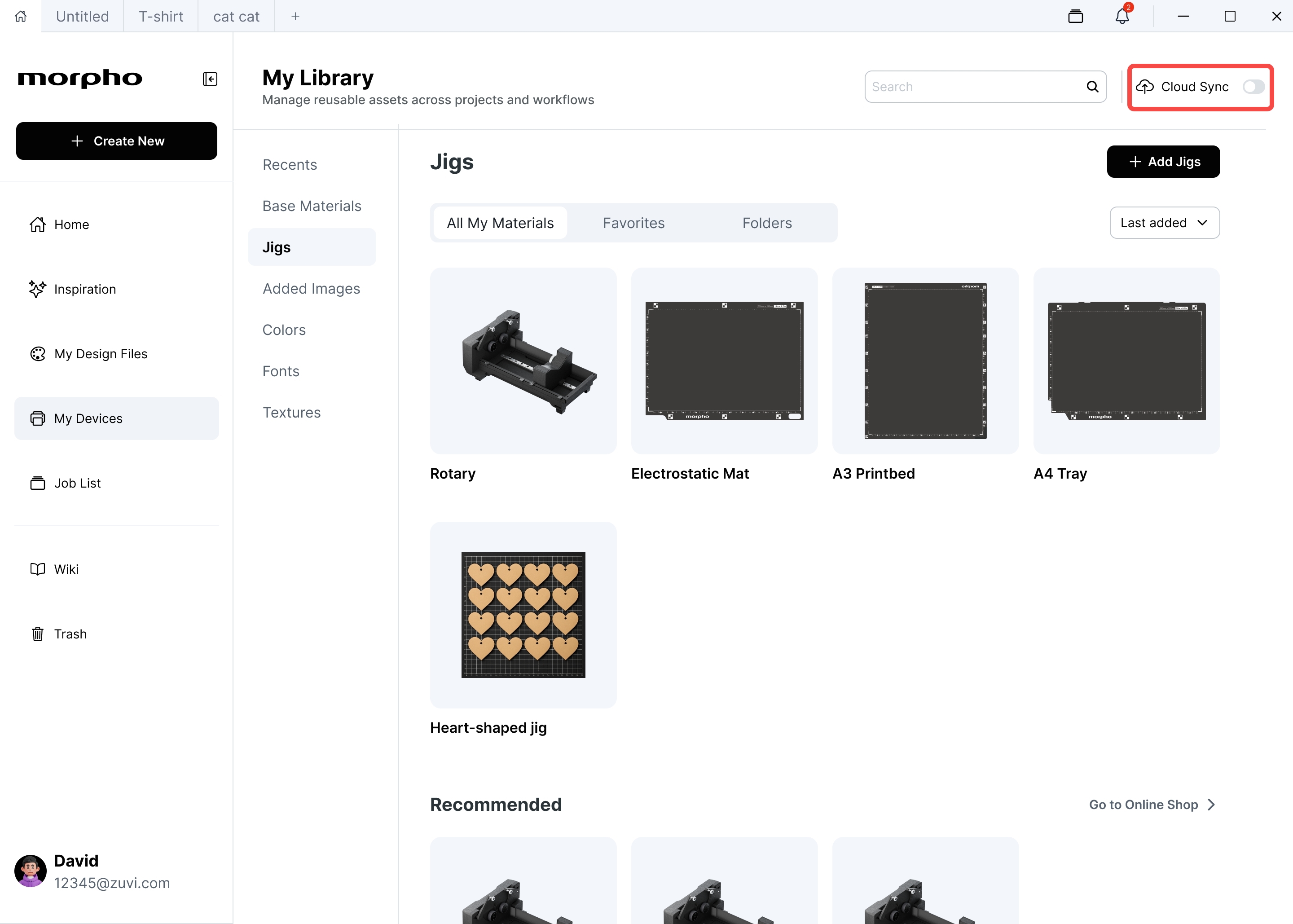Image resolution: width=1293 pixels, height=924 pixels.
Task: Click the Wiki book icon
Action: pyautogui.click(x=38, y=569)
